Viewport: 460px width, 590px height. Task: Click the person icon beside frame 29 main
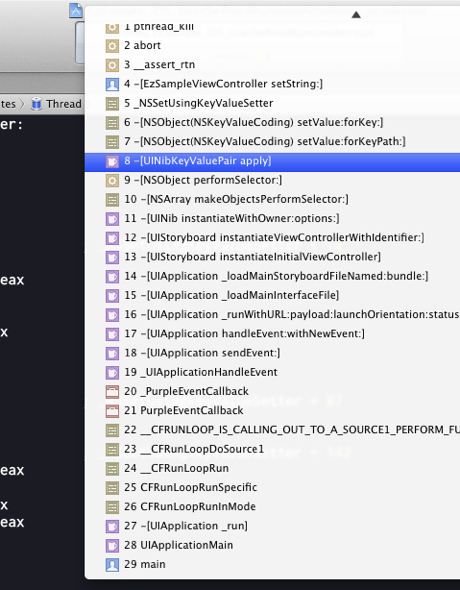[112, 565]
